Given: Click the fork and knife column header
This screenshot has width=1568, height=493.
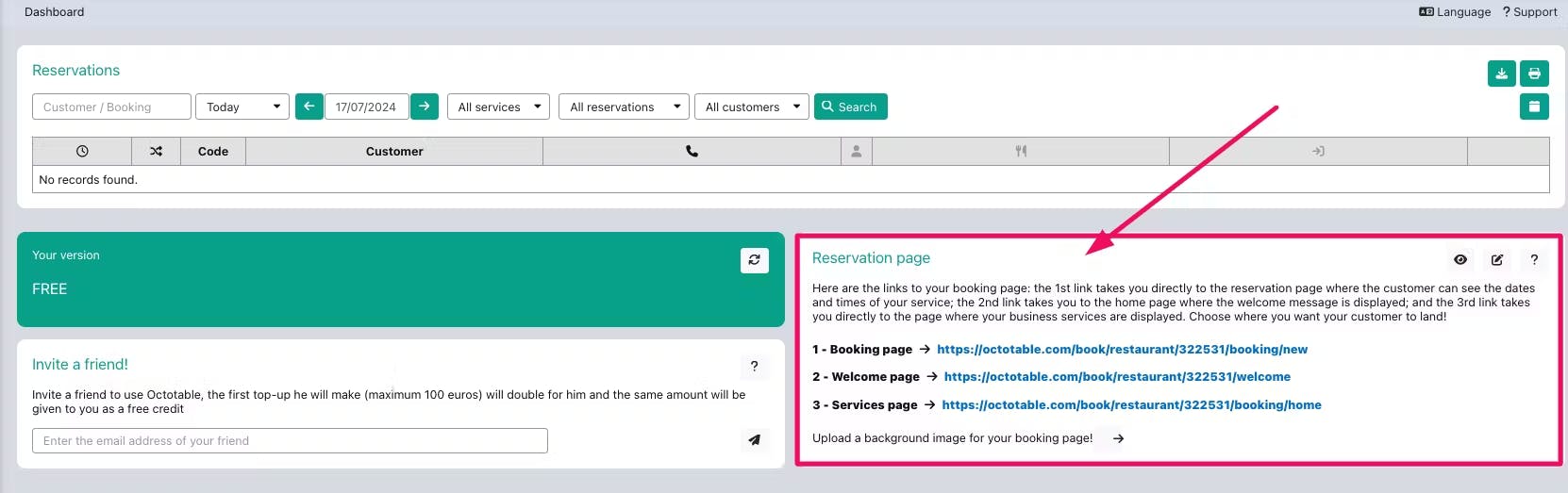Looking at the screenshot, I should [1021, 151].
